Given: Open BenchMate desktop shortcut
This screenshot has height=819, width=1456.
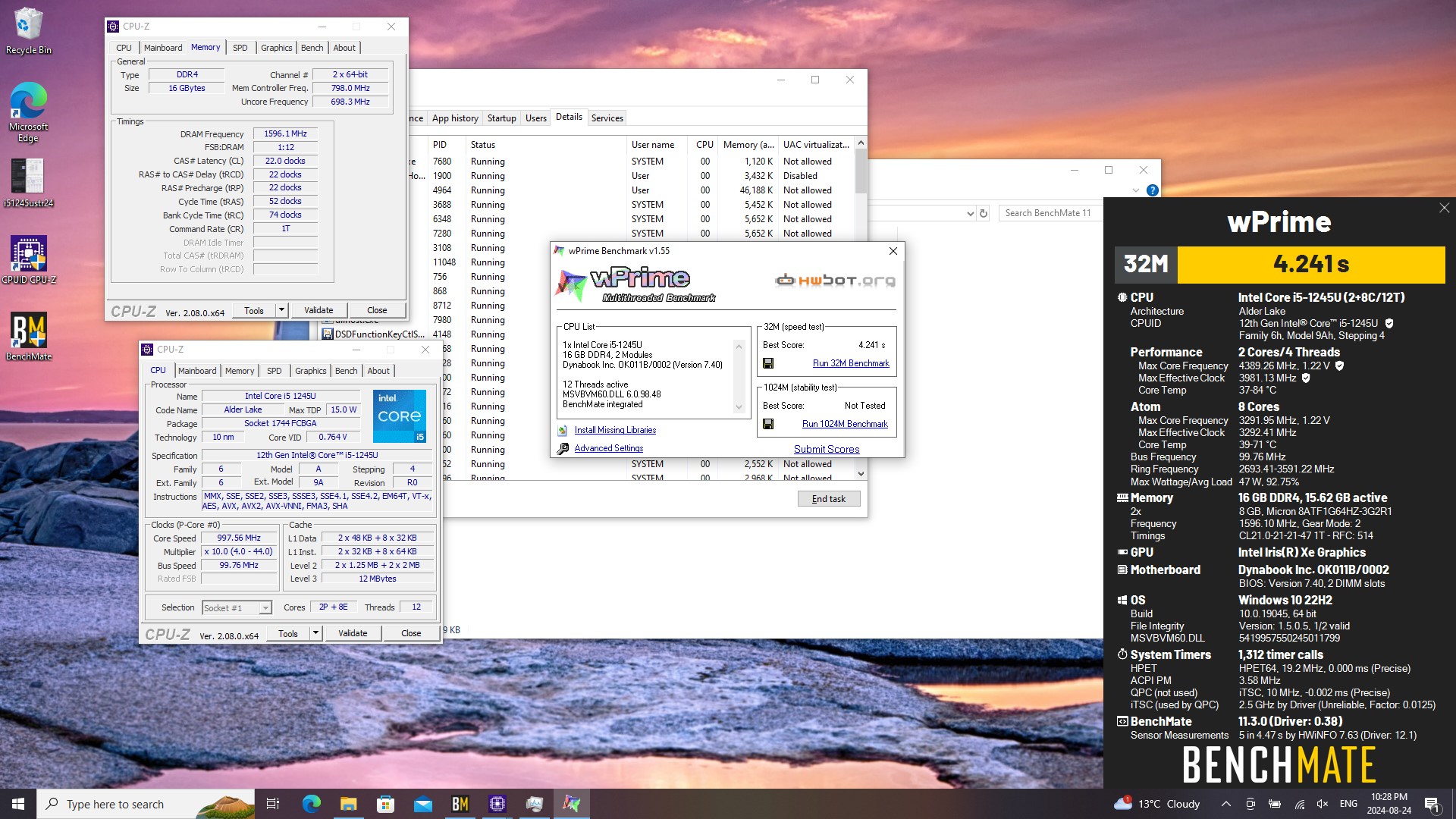Looking at the screenshot, I should tap(28, 336).
